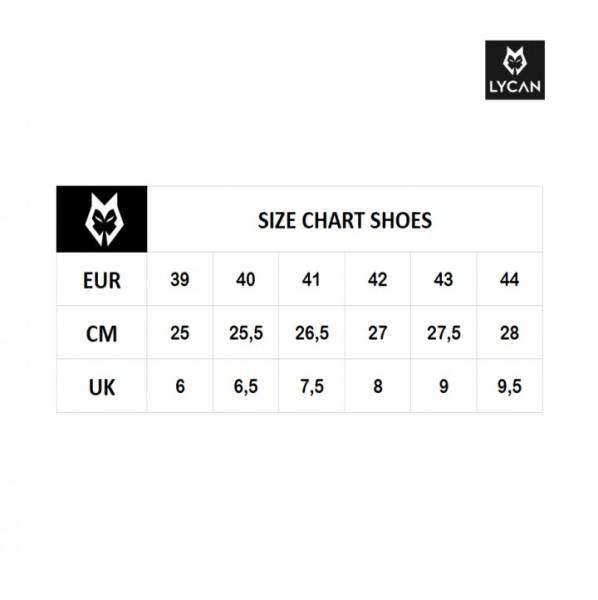Click UK size 8 cell

(378, 386)
